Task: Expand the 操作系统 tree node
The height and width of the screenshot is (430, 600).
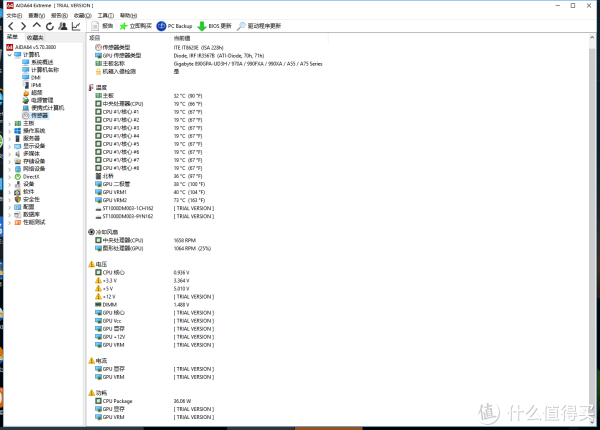Action: click(10, 130)
